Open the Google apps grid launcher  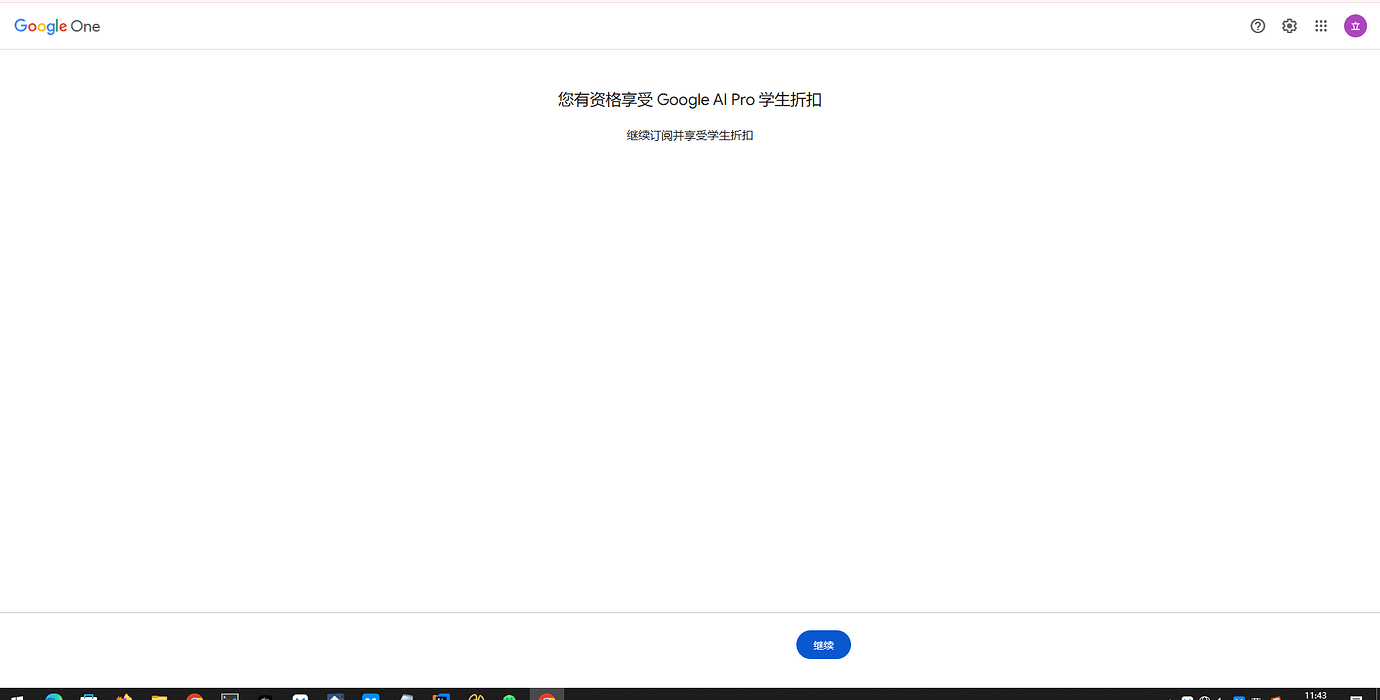[x=1321, y=26]
